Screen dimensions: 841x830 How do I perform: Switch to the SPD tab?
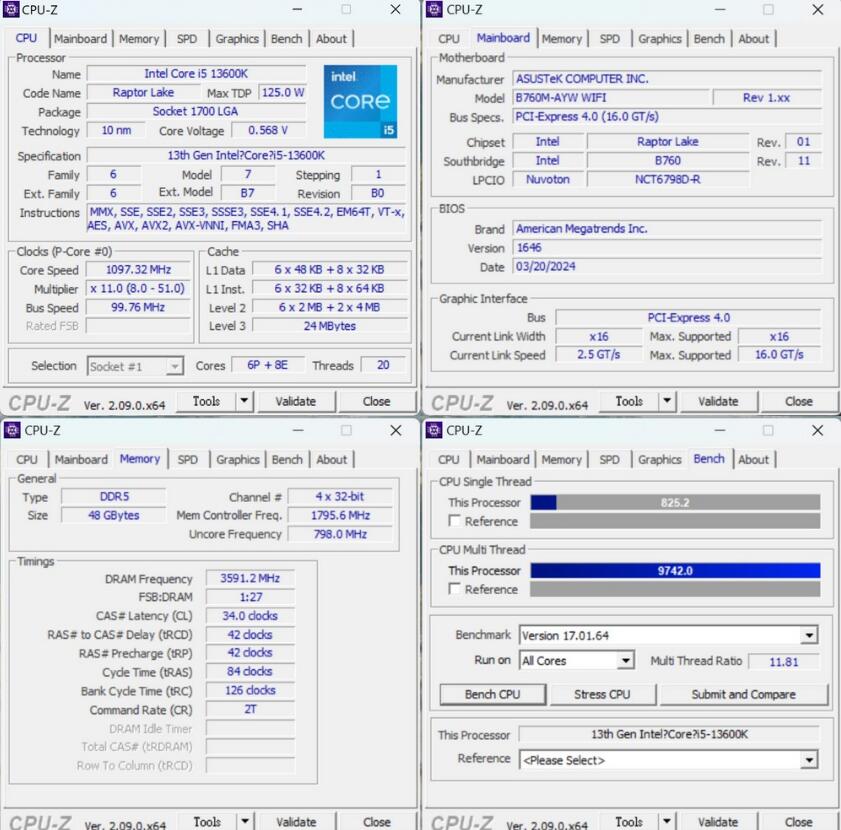click(187, 38)
